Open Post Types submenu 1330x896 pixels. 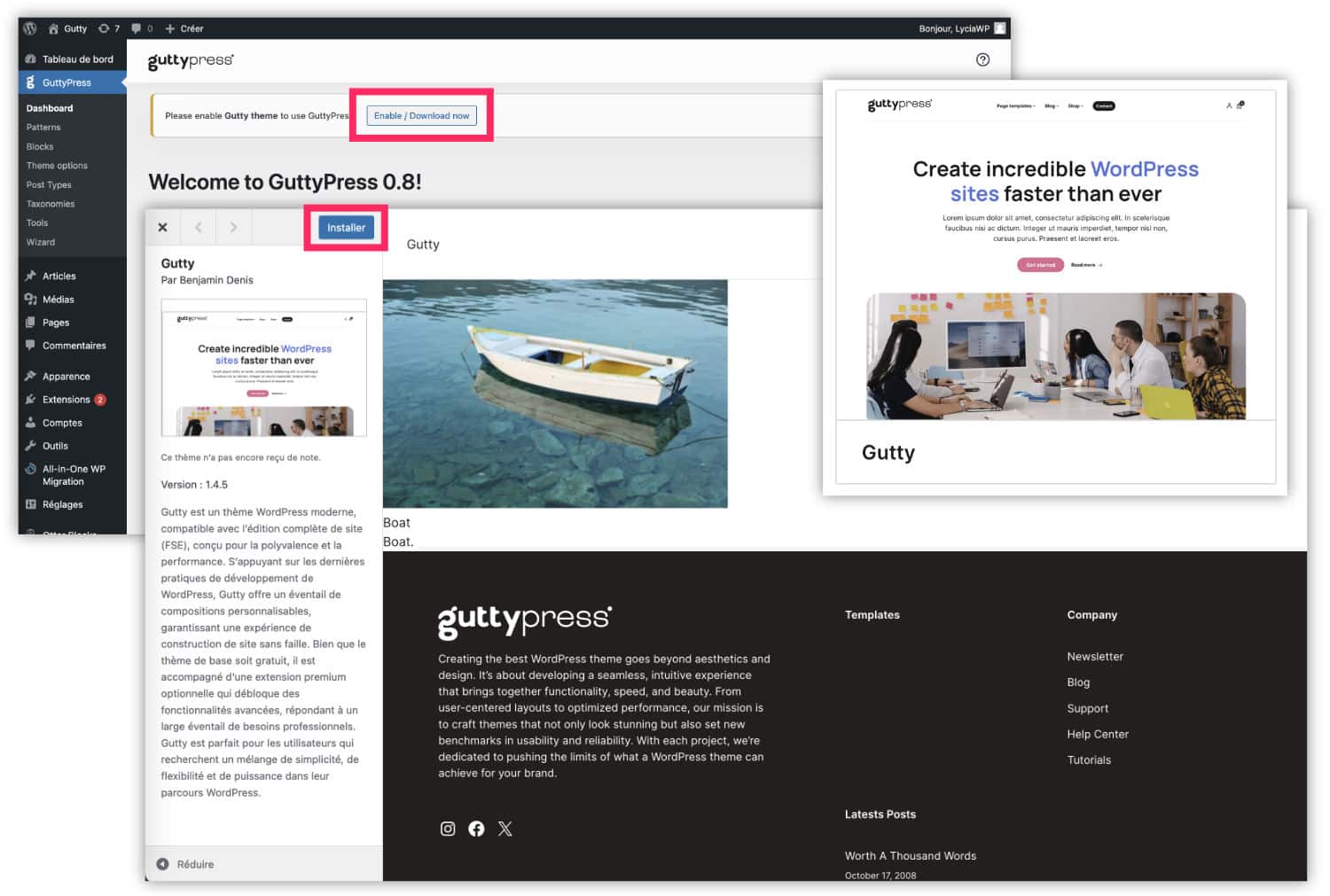tap(49, 185)
